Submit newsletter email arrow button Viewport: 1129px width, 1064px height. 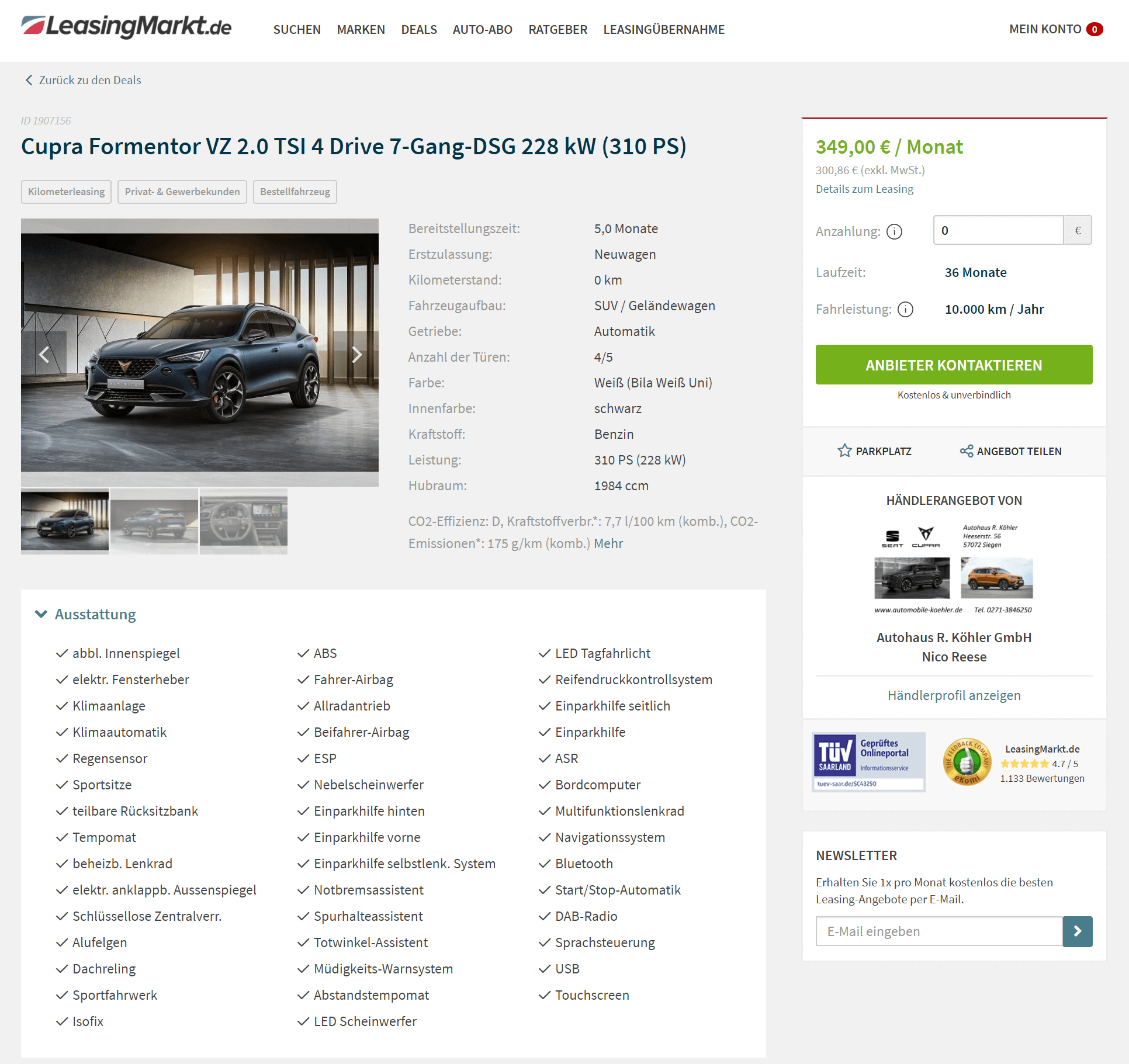click(1078, 931)
